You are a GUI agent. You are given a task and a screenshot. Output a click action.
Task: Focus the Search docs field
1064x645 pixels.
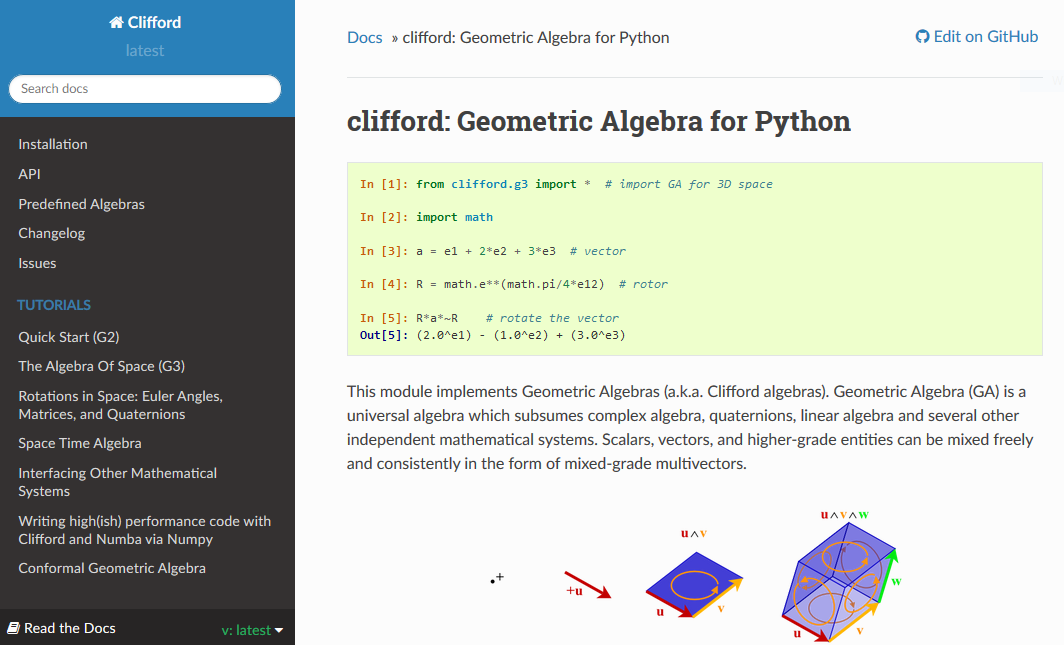click(145, 89)
